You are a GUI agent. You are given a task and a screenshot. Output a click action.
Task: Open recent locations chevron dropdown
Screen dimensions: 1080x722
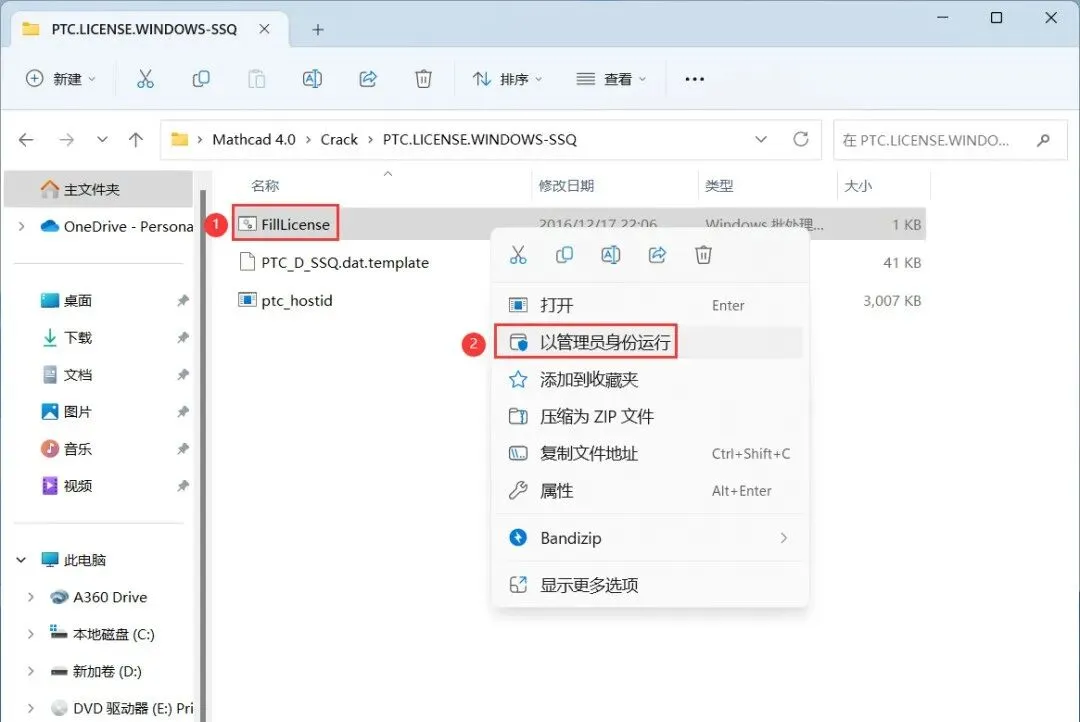(102, 140)
